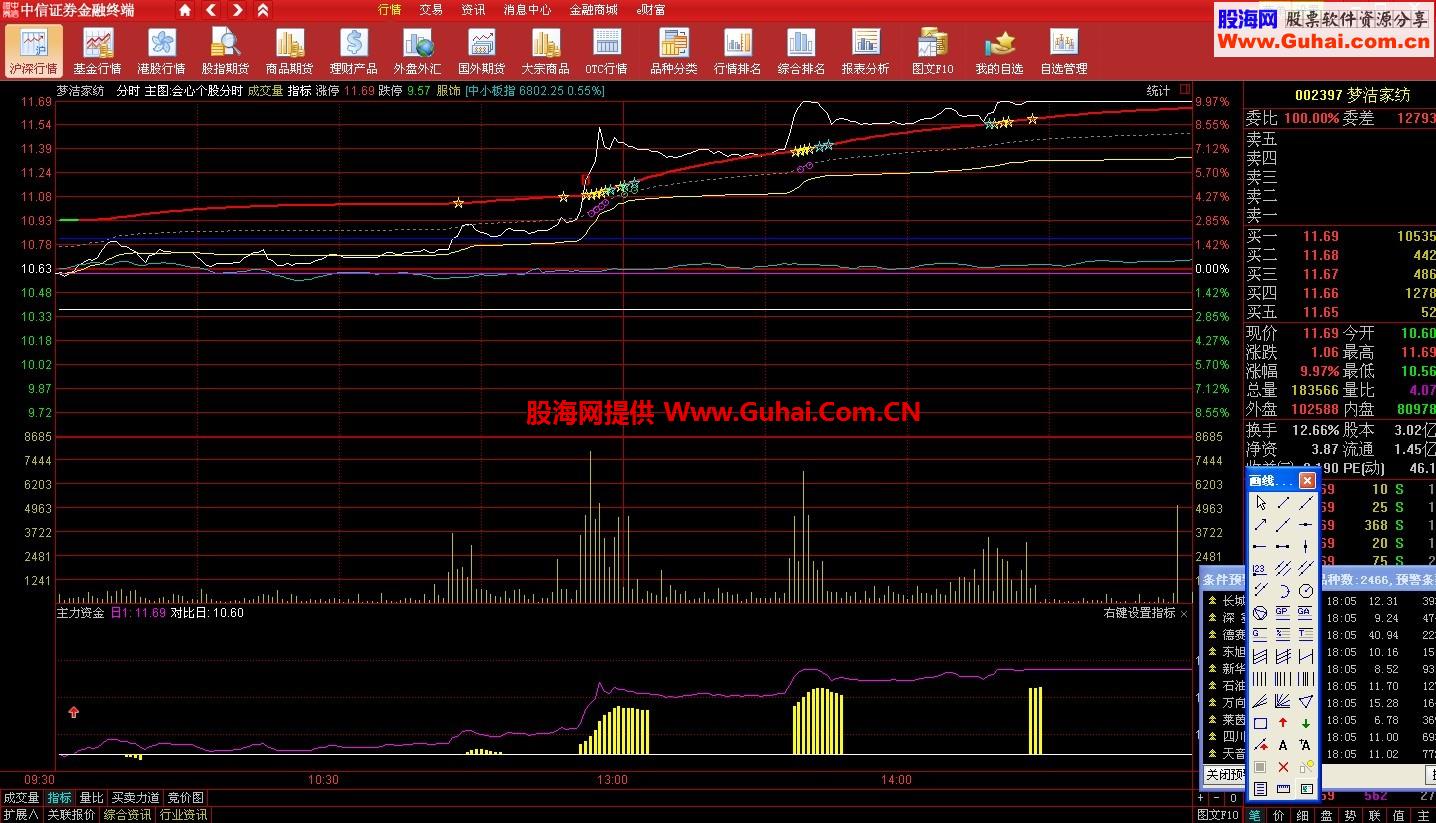Open the 商品期货 toolbar icon

289,50
